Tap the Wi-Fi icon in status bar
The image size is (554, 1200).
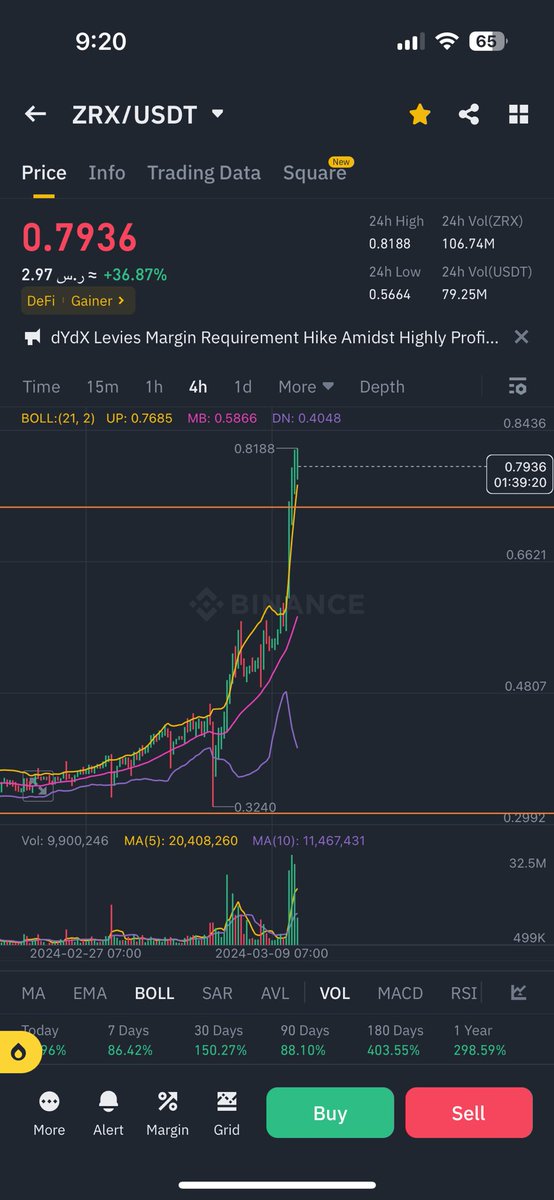pos(448,42)
